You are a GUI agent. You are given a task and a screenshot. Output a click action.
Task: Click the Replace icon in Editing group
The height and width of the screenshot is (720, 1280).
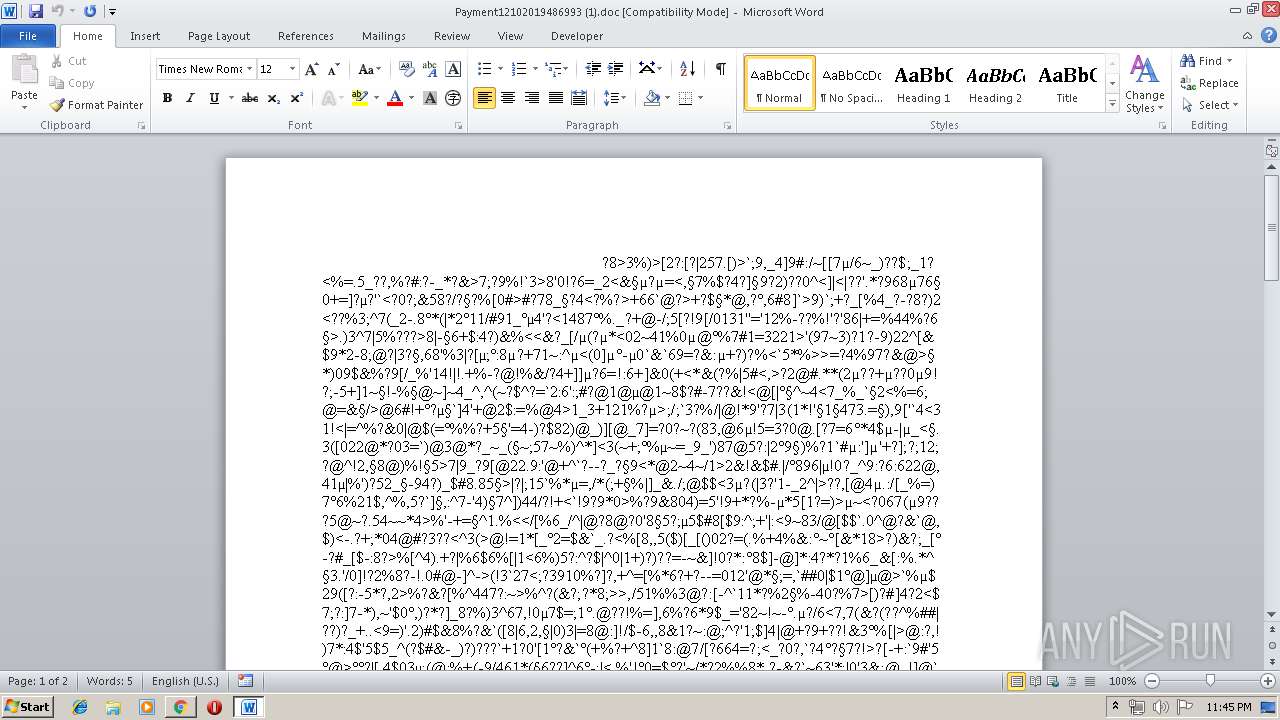point(1188,83)
